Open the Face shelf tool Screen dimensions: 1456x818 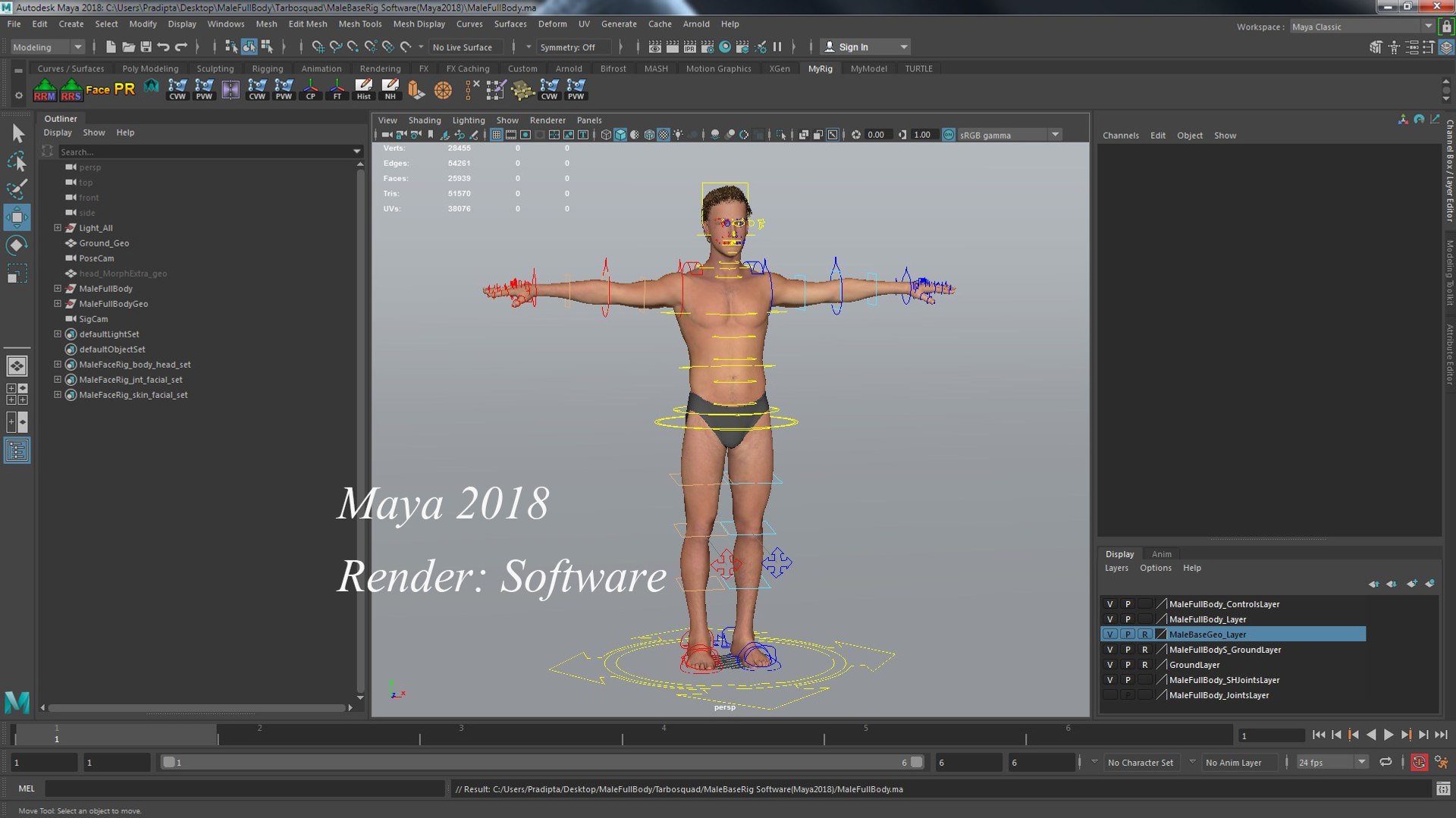click(98, 89)
